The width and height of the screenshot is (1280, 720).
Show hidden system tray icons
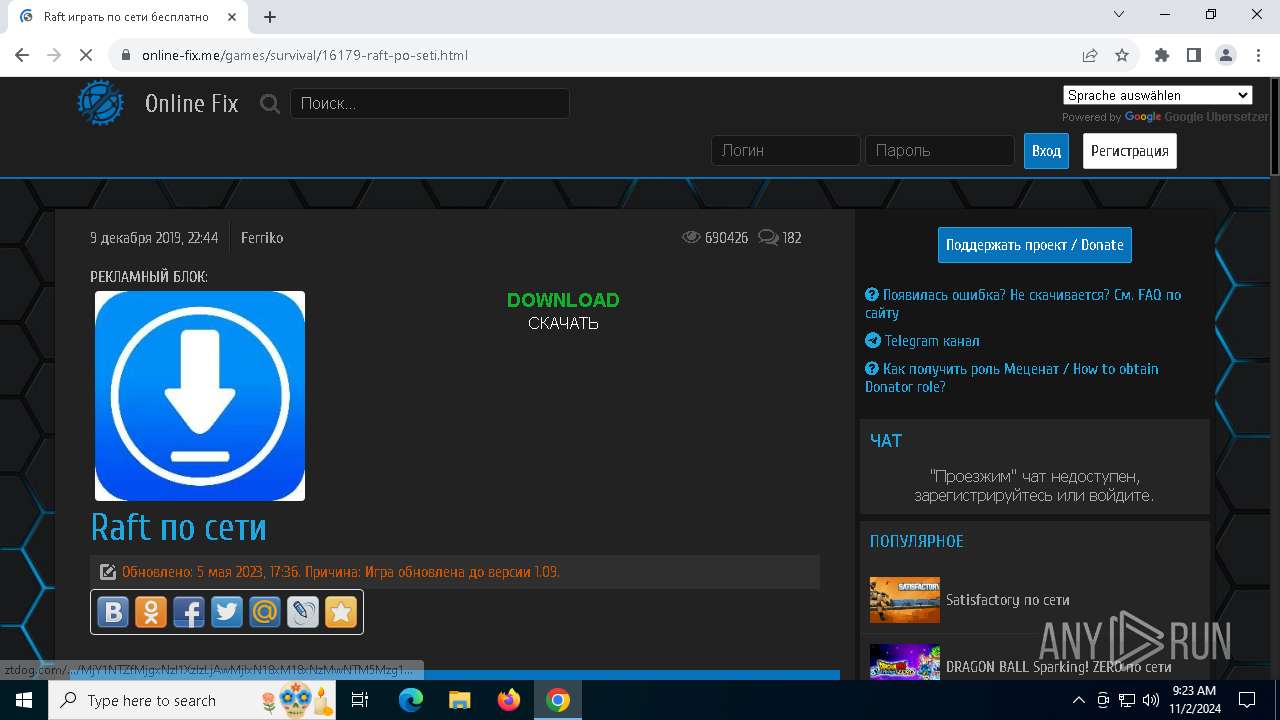pyautogui.click(x=1079, y=700)
